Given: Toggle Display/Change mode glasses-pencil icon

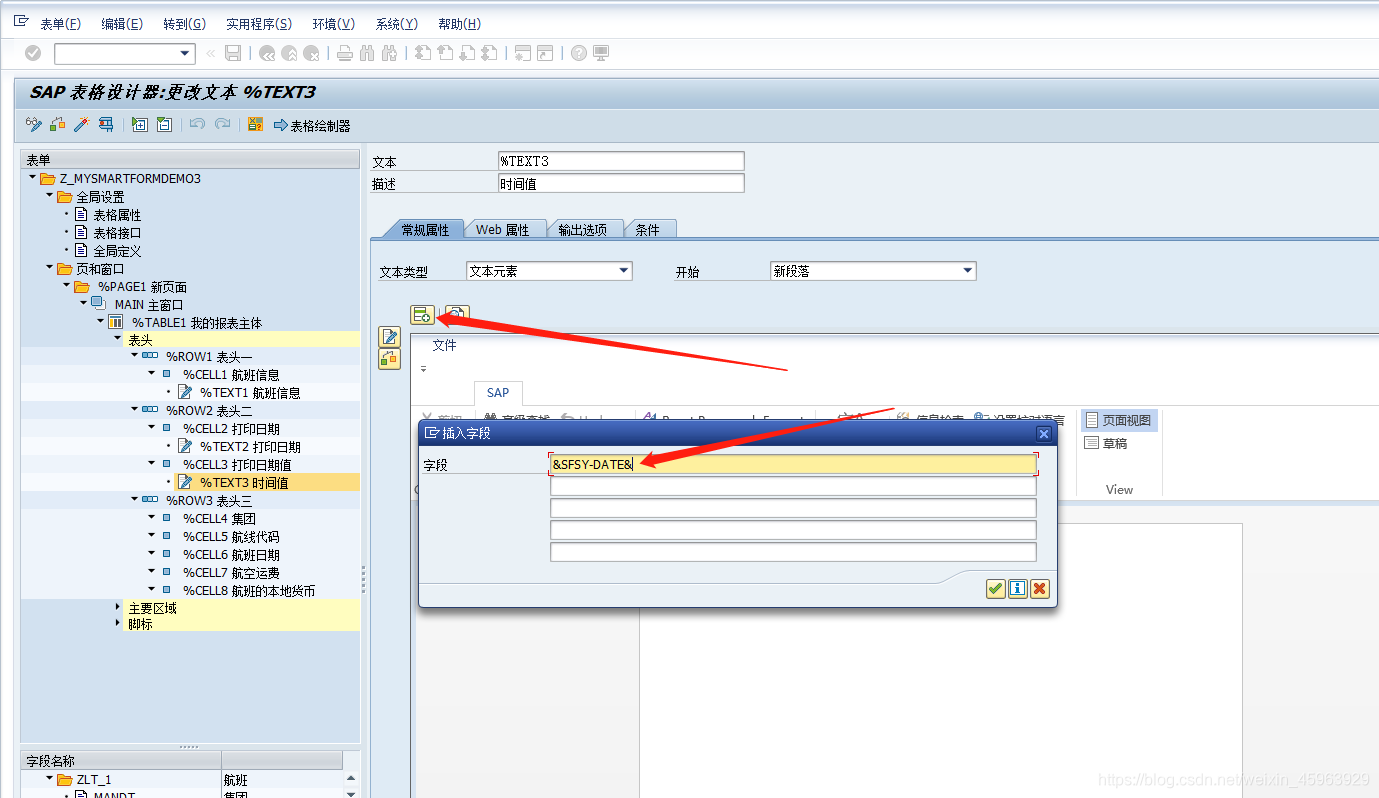Looking at the screenshot, I should click(x=34, y=125).
